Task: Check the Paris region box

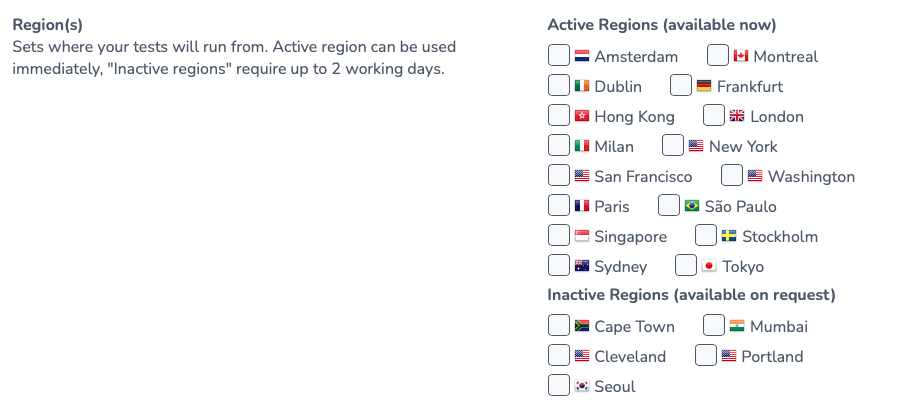Action: [x=559, y=205]
